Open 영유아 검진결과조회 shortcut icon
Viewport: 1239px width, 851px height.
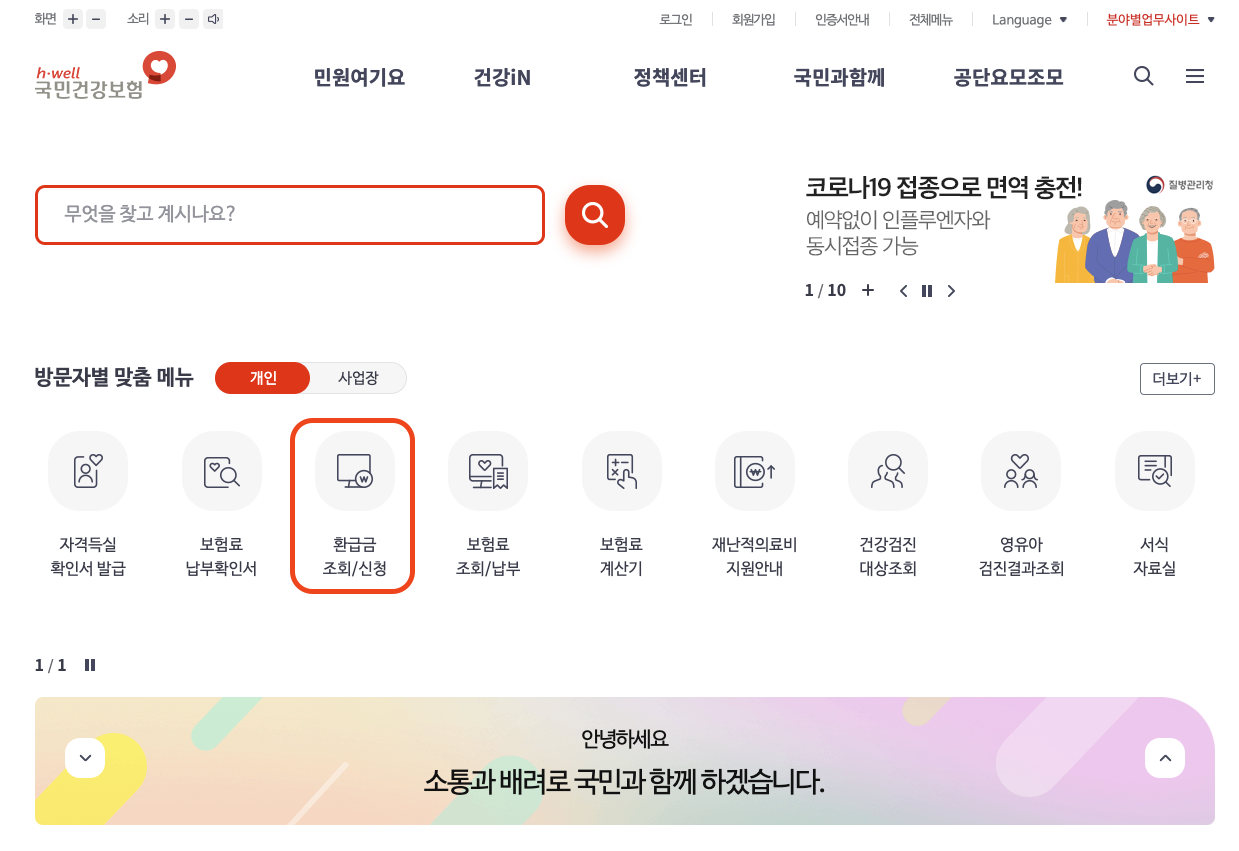click(x=1021, y=470)
